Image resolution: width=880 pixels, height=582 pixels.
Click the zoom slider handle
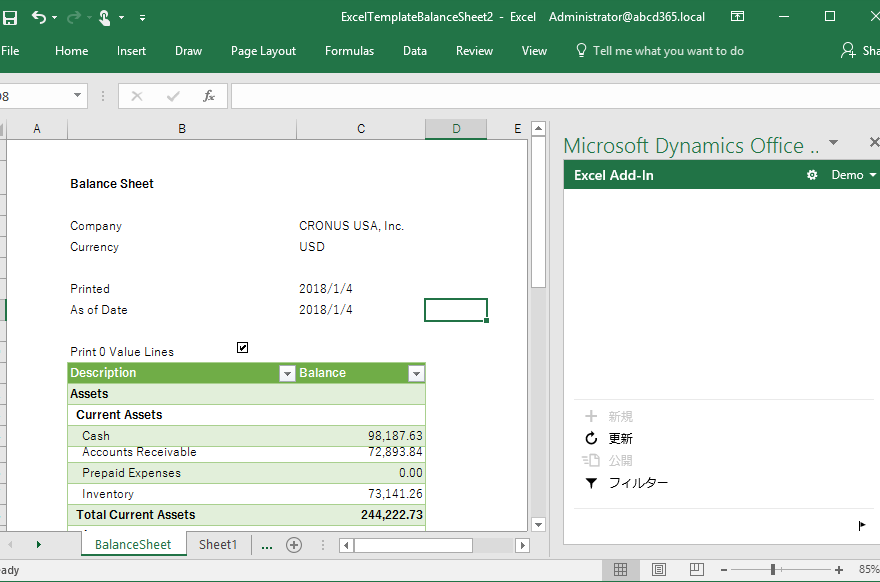tap(773, 570)
